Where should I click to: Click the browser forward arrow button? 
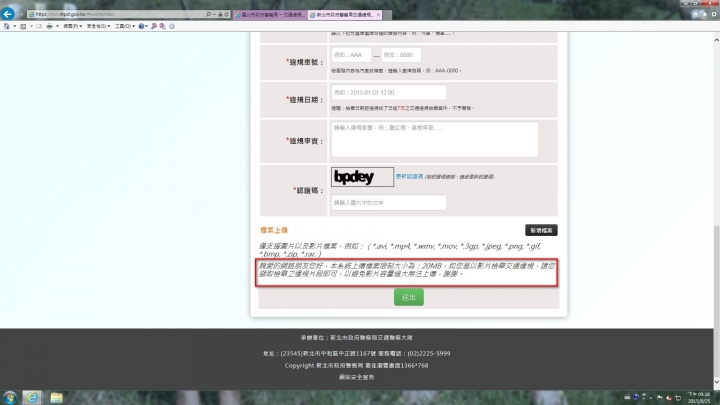21,14
